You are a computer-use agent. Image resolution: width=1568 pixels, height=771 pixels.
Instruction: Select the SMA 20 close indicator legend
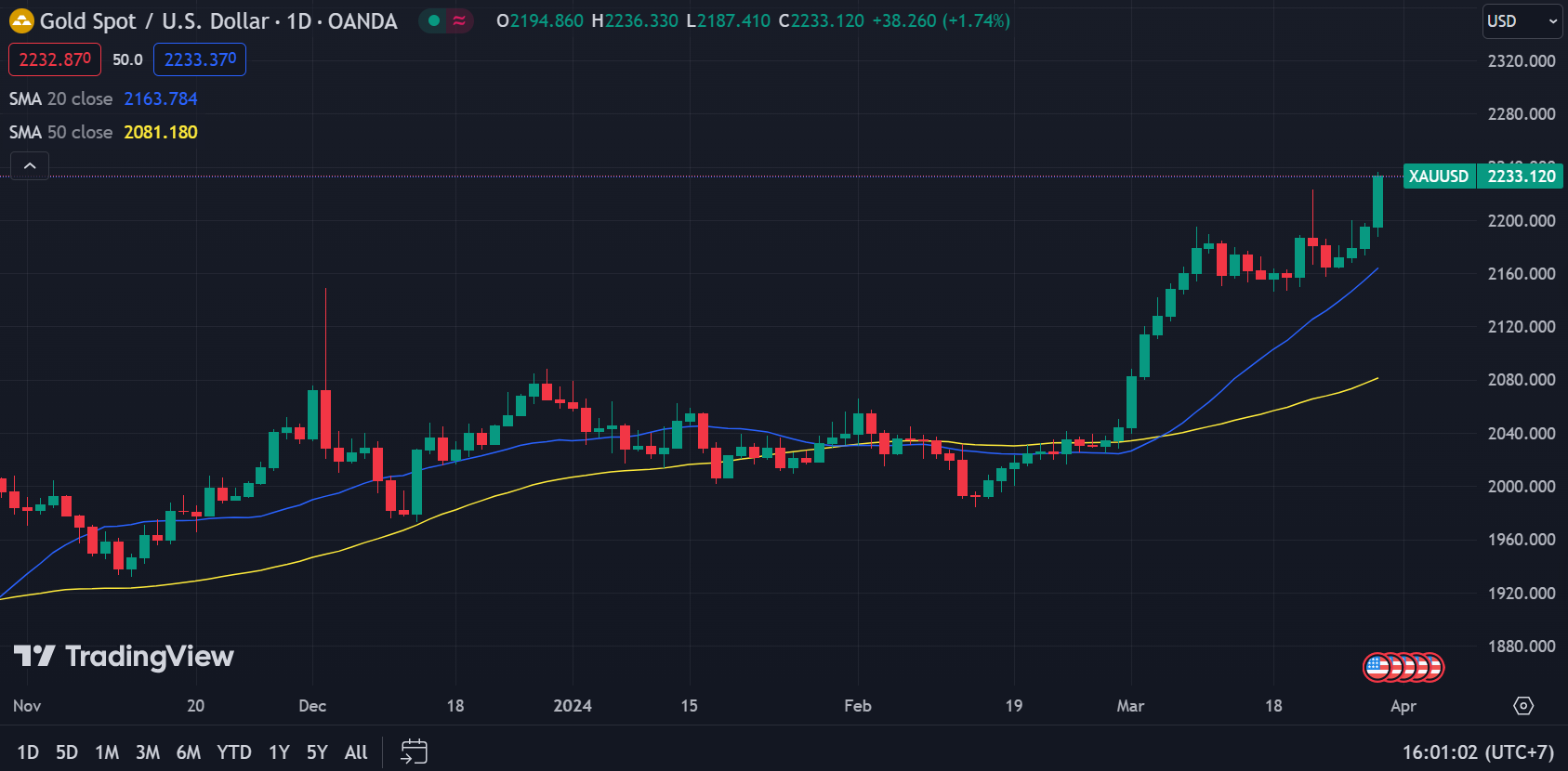point(60,98)
